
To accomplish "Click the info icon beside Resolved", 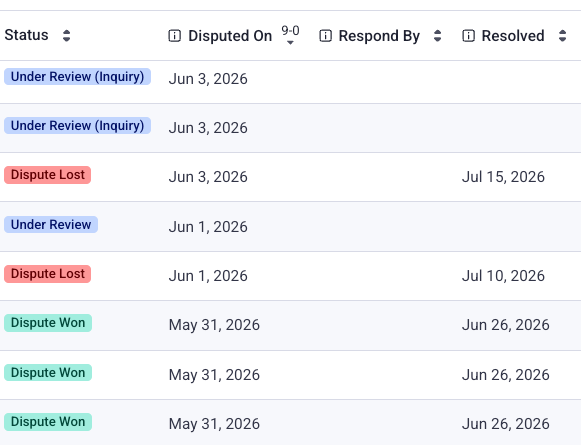I will coord(468,36).
